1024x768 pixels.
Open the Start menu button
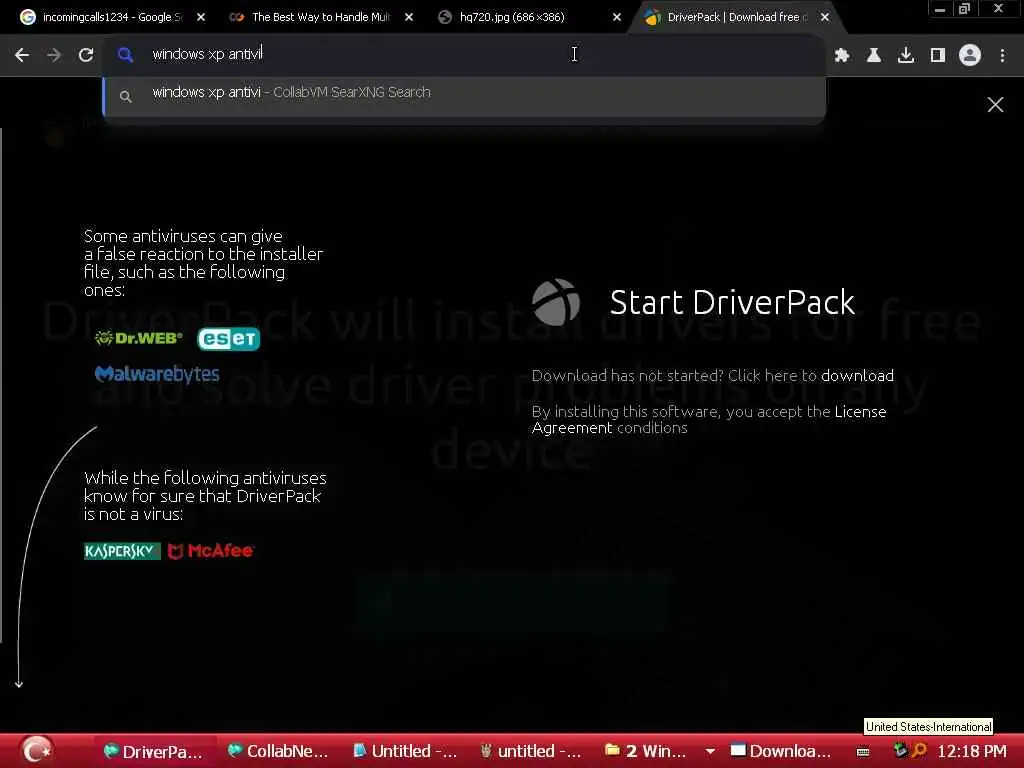point(37,751)
